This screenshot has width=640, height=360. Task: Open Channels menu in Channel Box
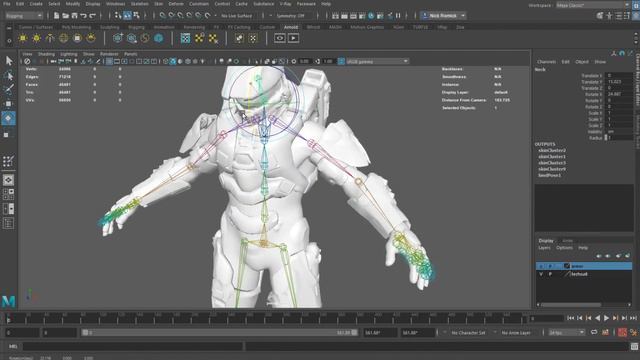pos(546,62)
